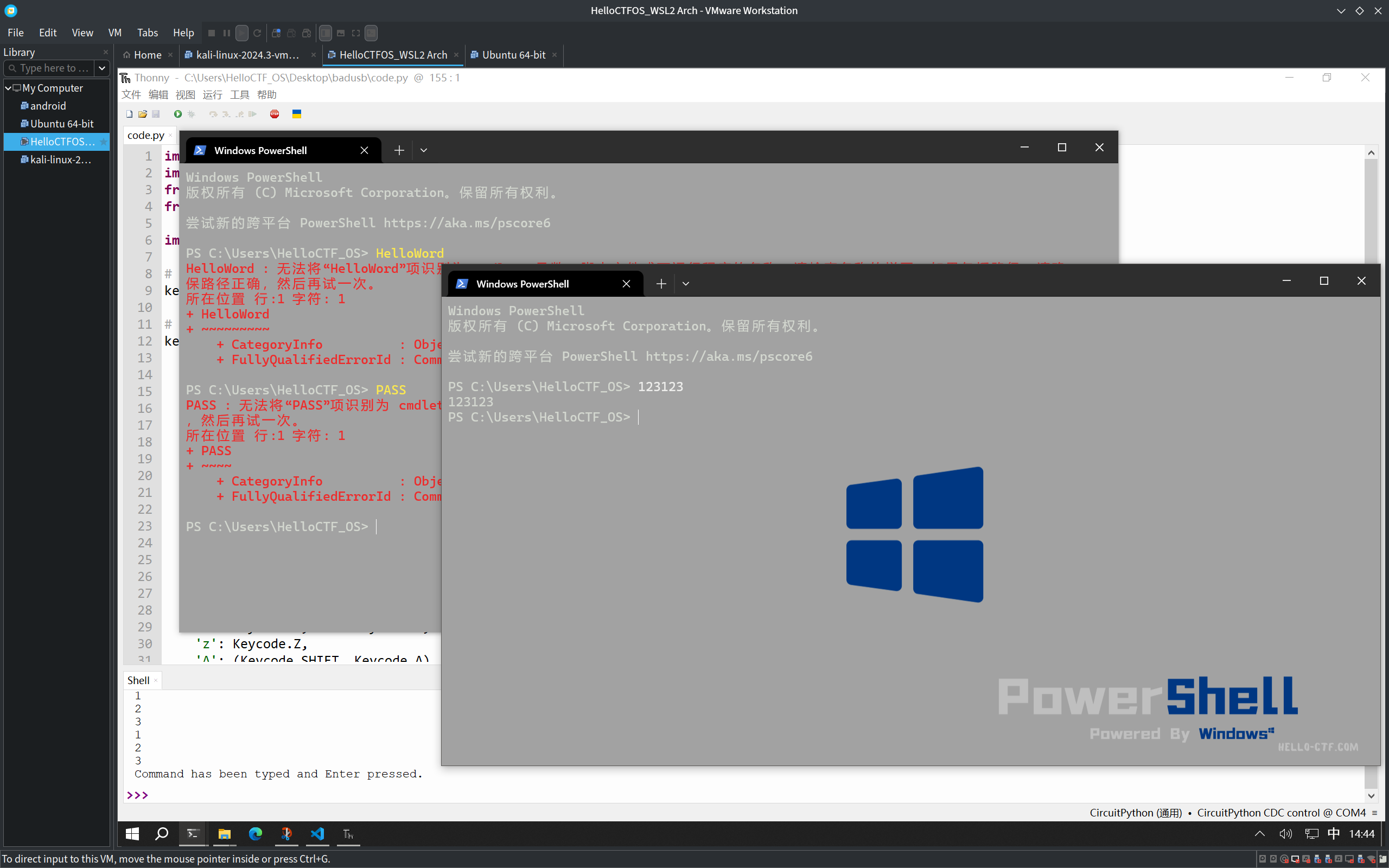Viewport: 1389px width, 868px height.
Task: Open VMware VM menu
Action: click(115, 33)
